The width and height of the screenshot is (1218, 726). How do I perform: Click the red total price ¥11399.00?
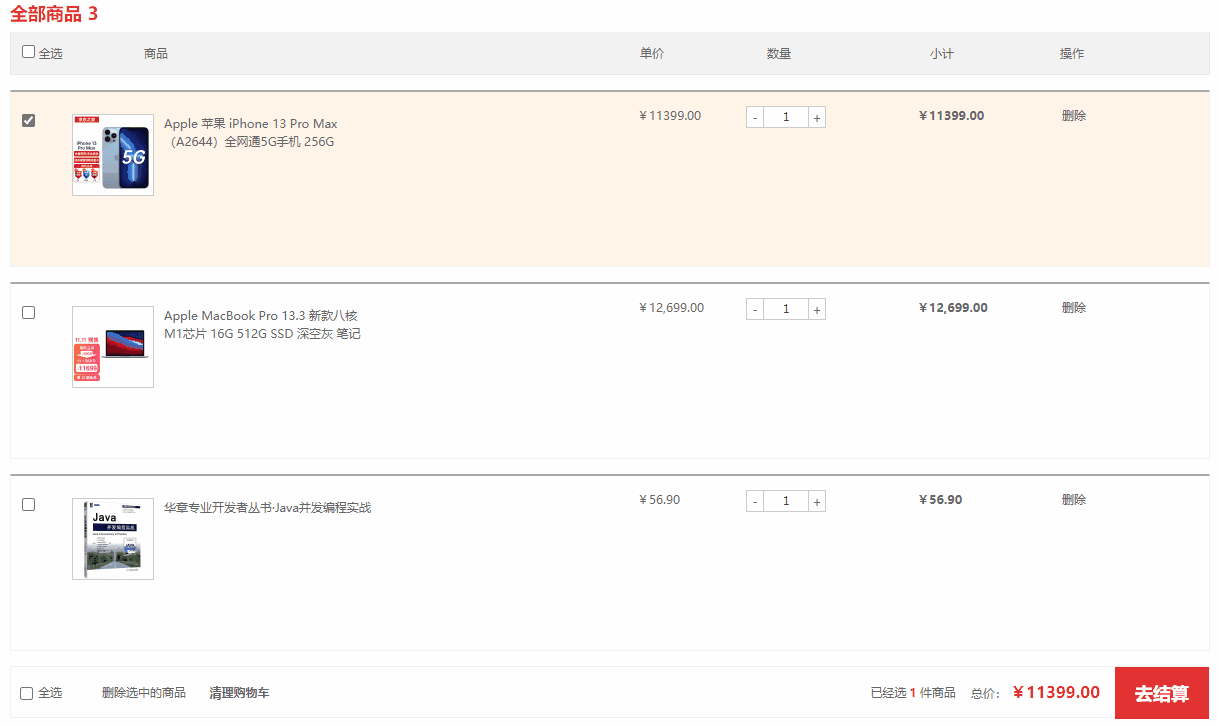tap(1057, 692)
